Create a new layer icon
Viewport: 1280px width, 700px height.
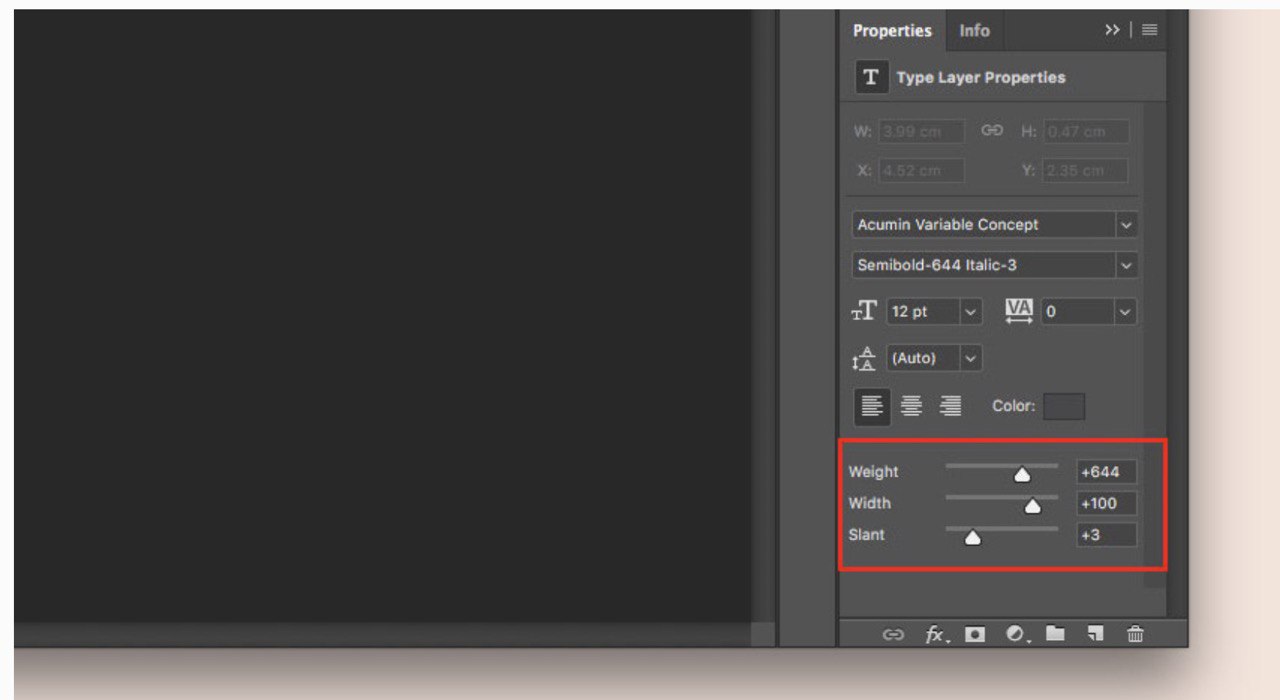1096,633
